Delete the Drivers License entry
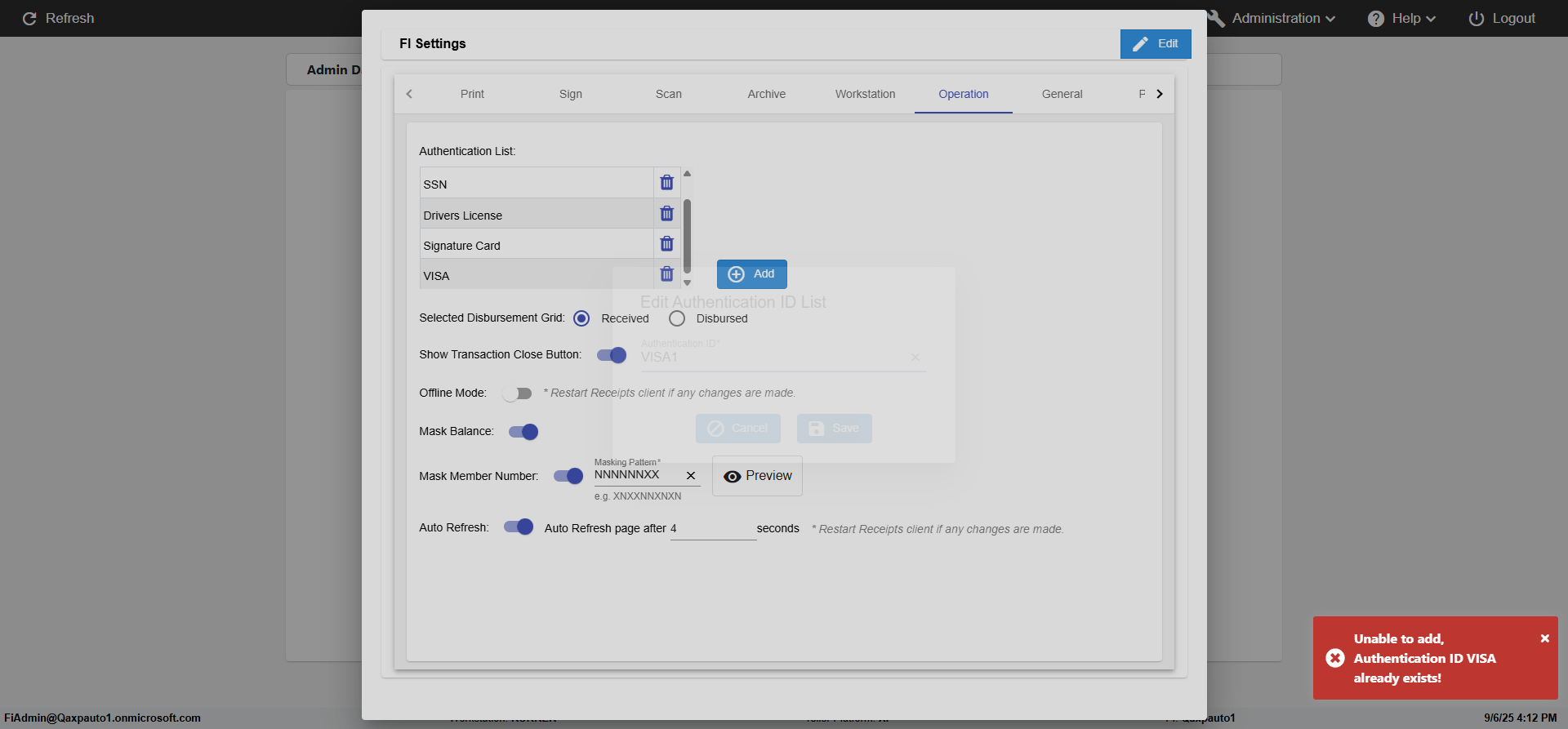Image resolution: width=1568 pixels, height=729 pixels. 666,214
